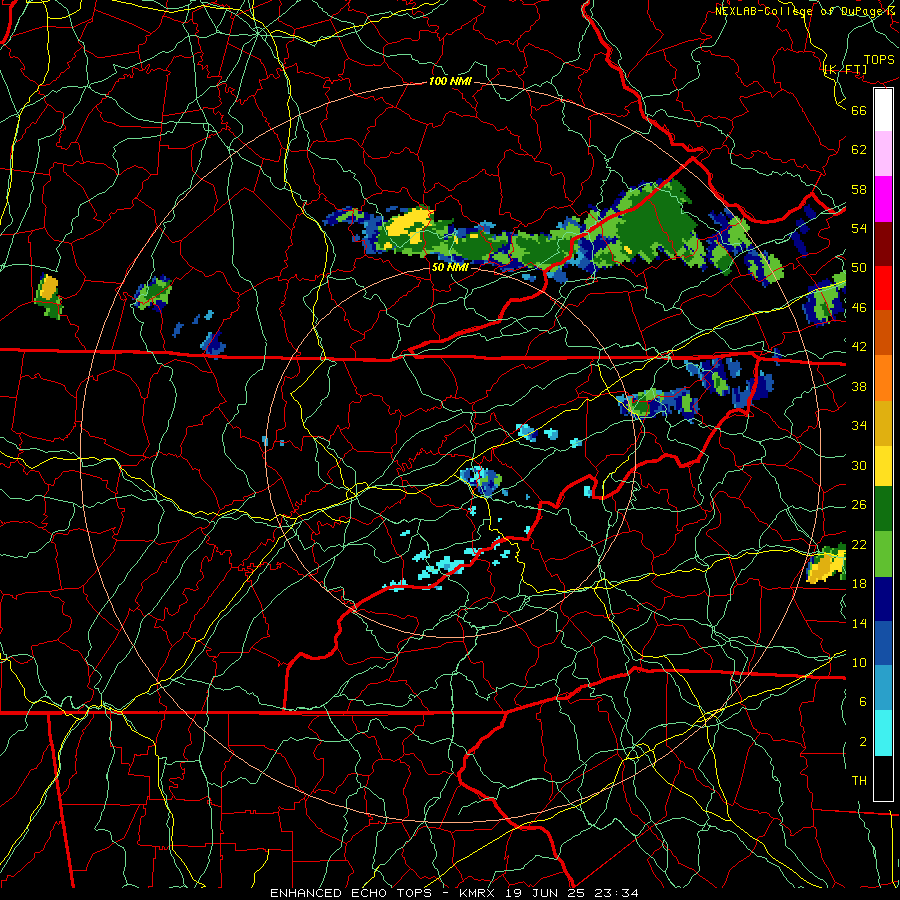
Task: Click the 50 legend value
Action: point(859,267)
